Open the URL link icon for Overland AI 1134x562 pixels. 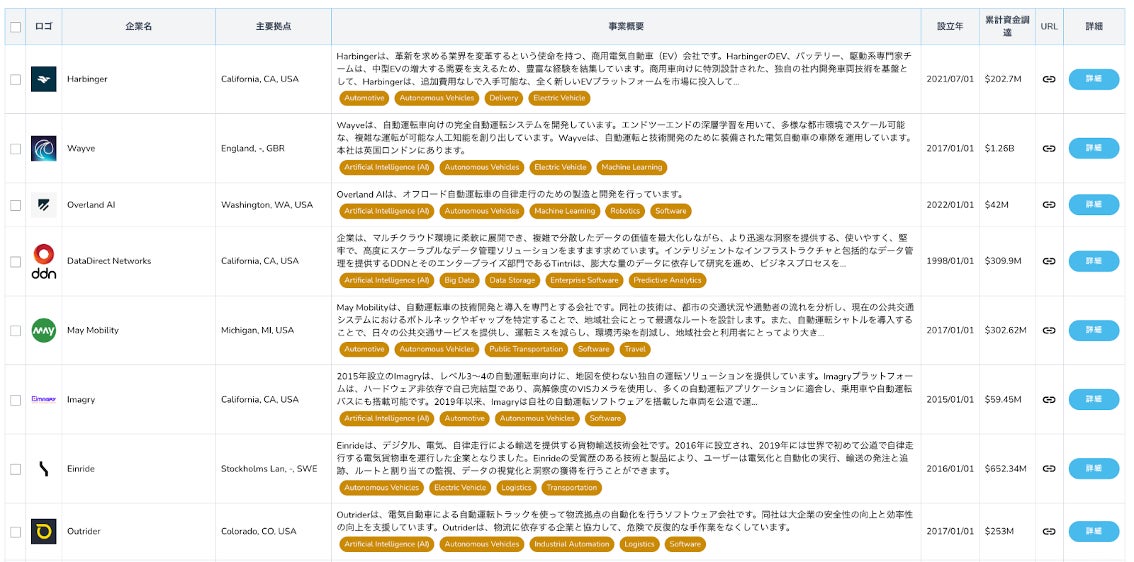coord(1049,205)
